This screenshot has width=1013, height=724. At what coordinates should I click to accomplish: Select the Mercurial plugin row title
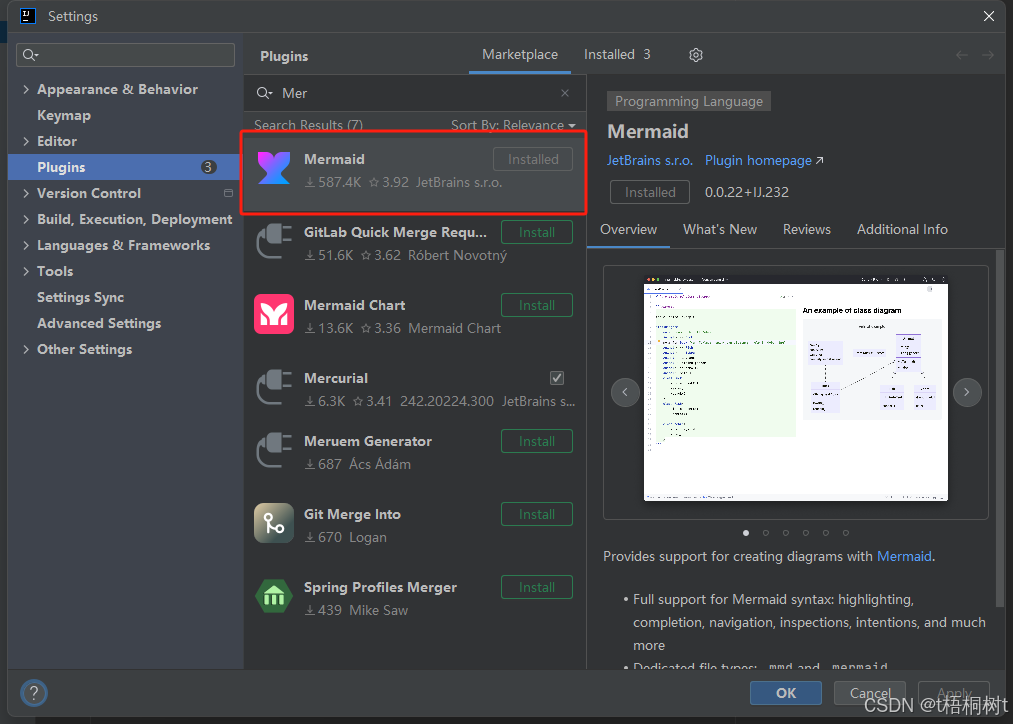click(336, 378)
